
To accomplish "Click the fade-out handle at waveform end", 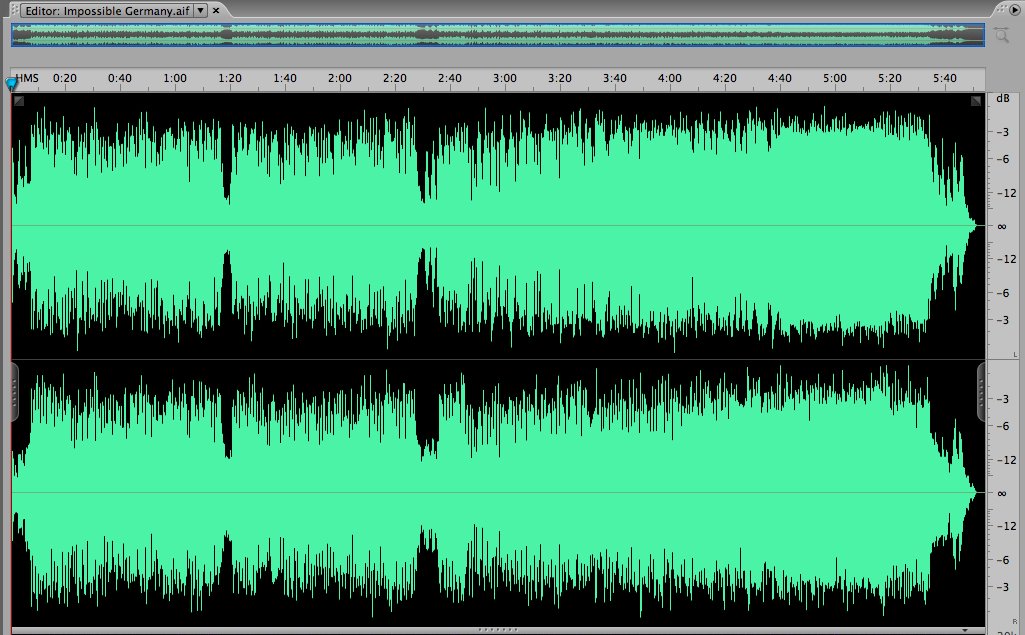I will [976, 101].
